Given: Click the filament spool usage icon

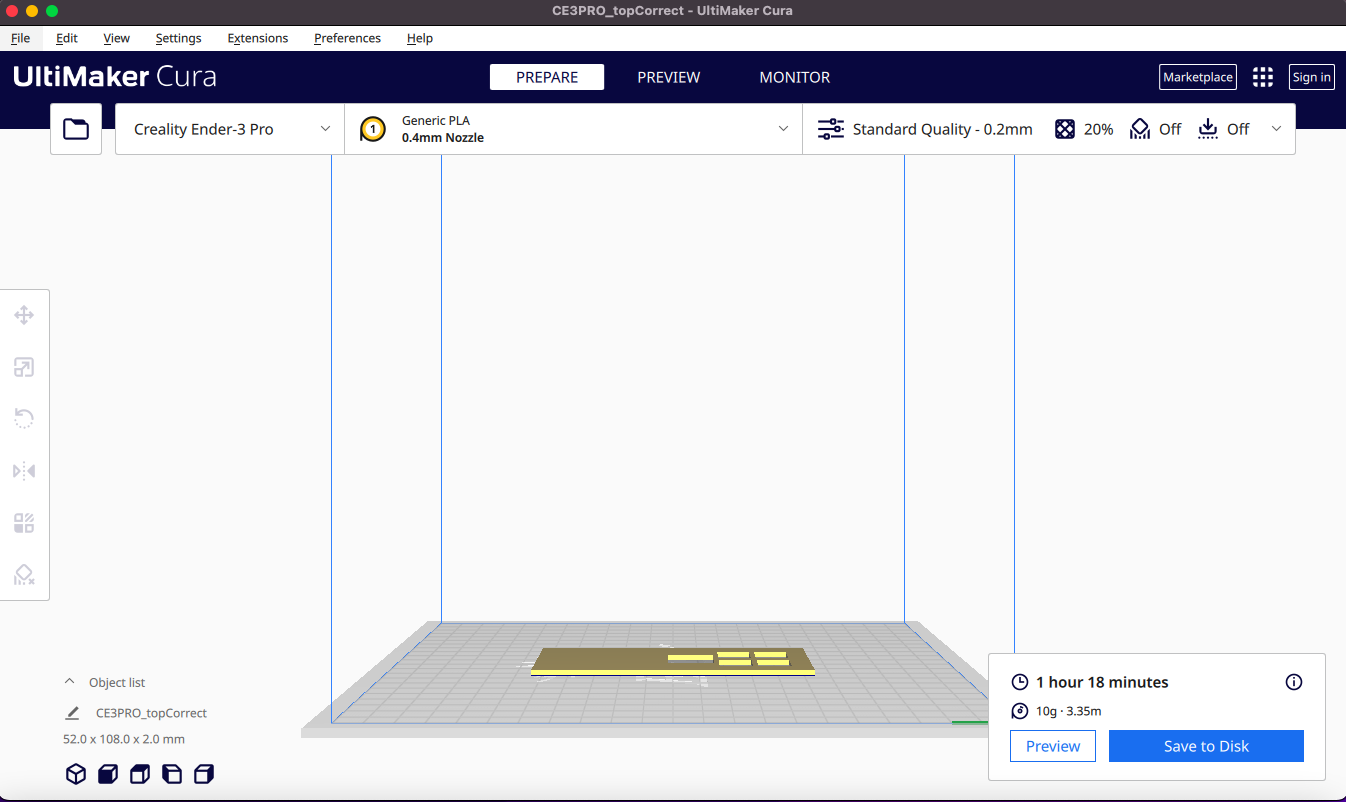Looking at the screenshot, I should pos(1020,711).
